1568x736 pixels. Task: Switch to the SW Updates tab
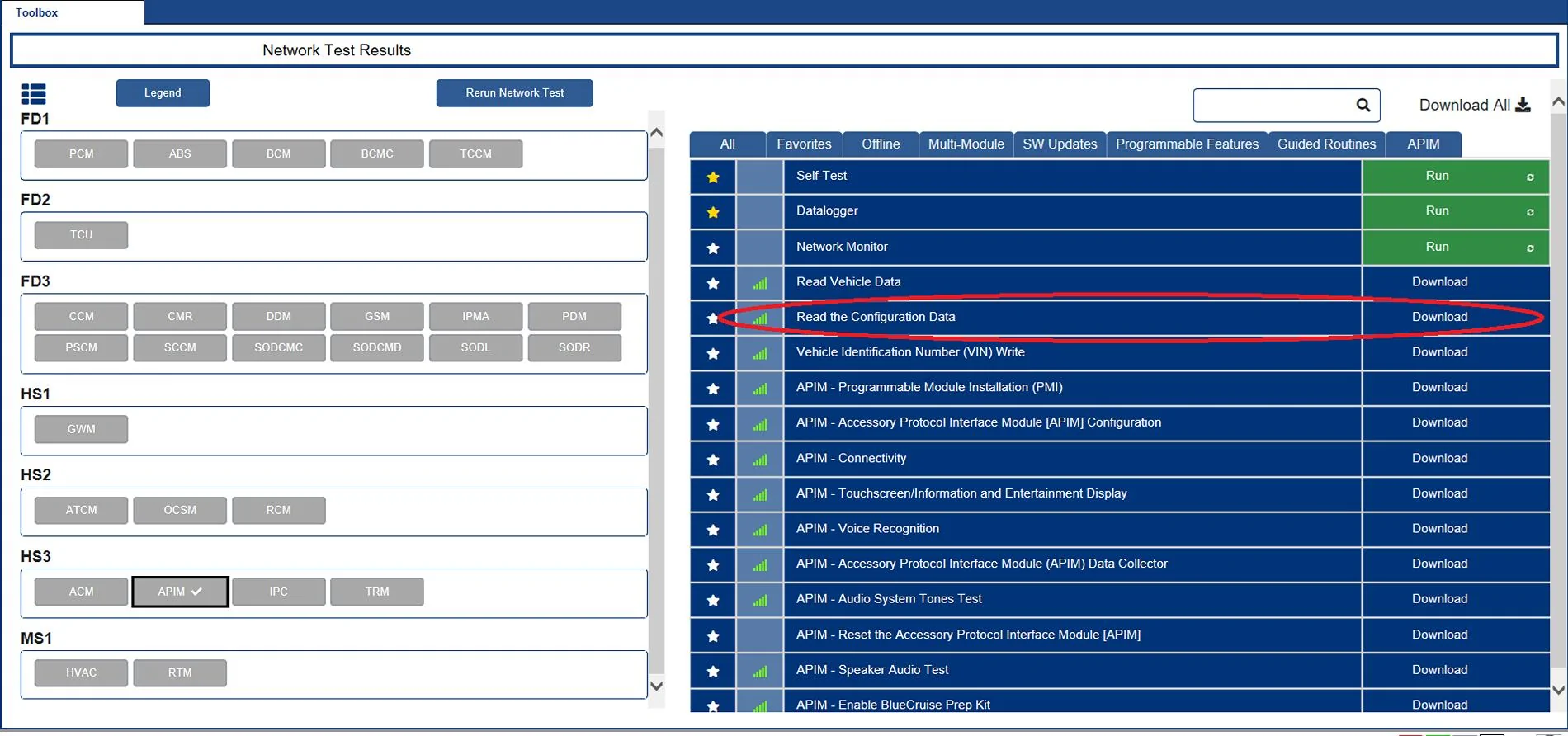(1060, 144)
